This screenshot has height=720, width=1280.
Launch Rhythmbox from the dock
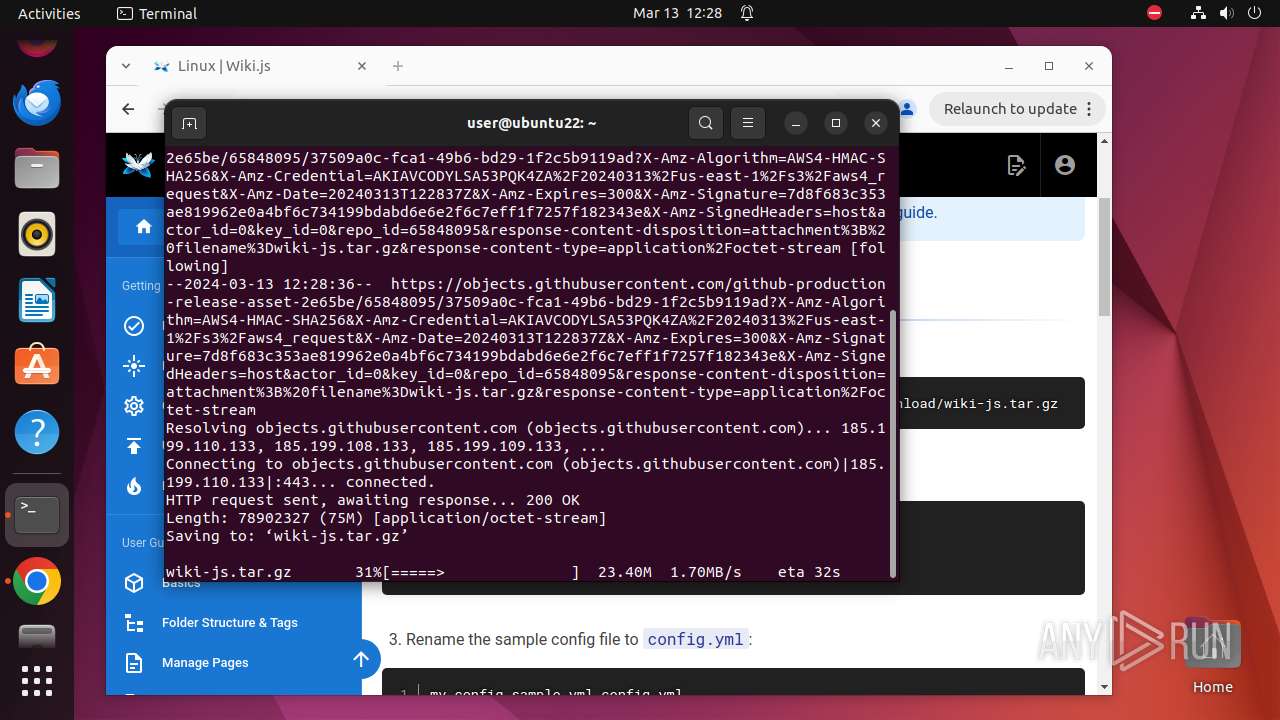pos(37,234)
